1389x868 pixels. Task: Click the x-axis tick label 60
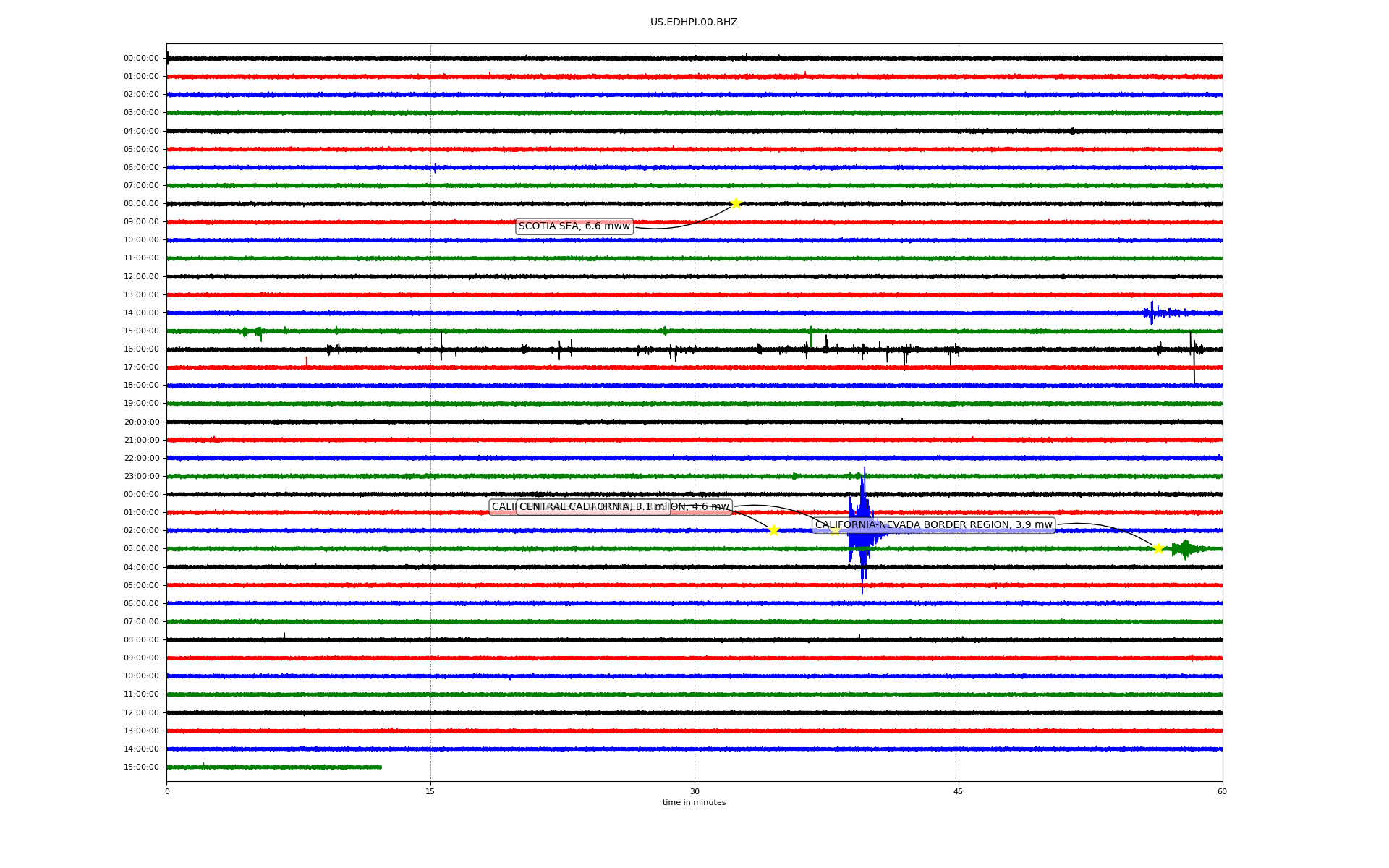(x=1222, y=791)
